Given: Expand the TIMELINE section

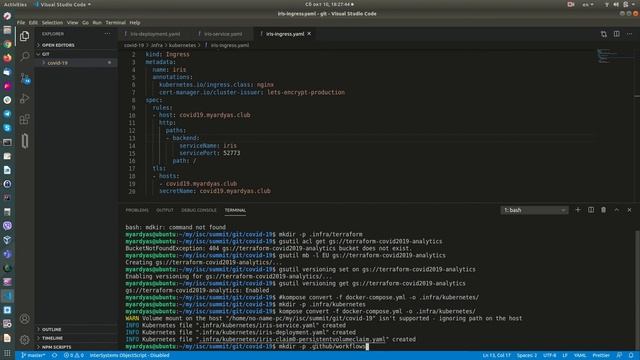Looking at the screenshot, I should [x=51, y=338].
